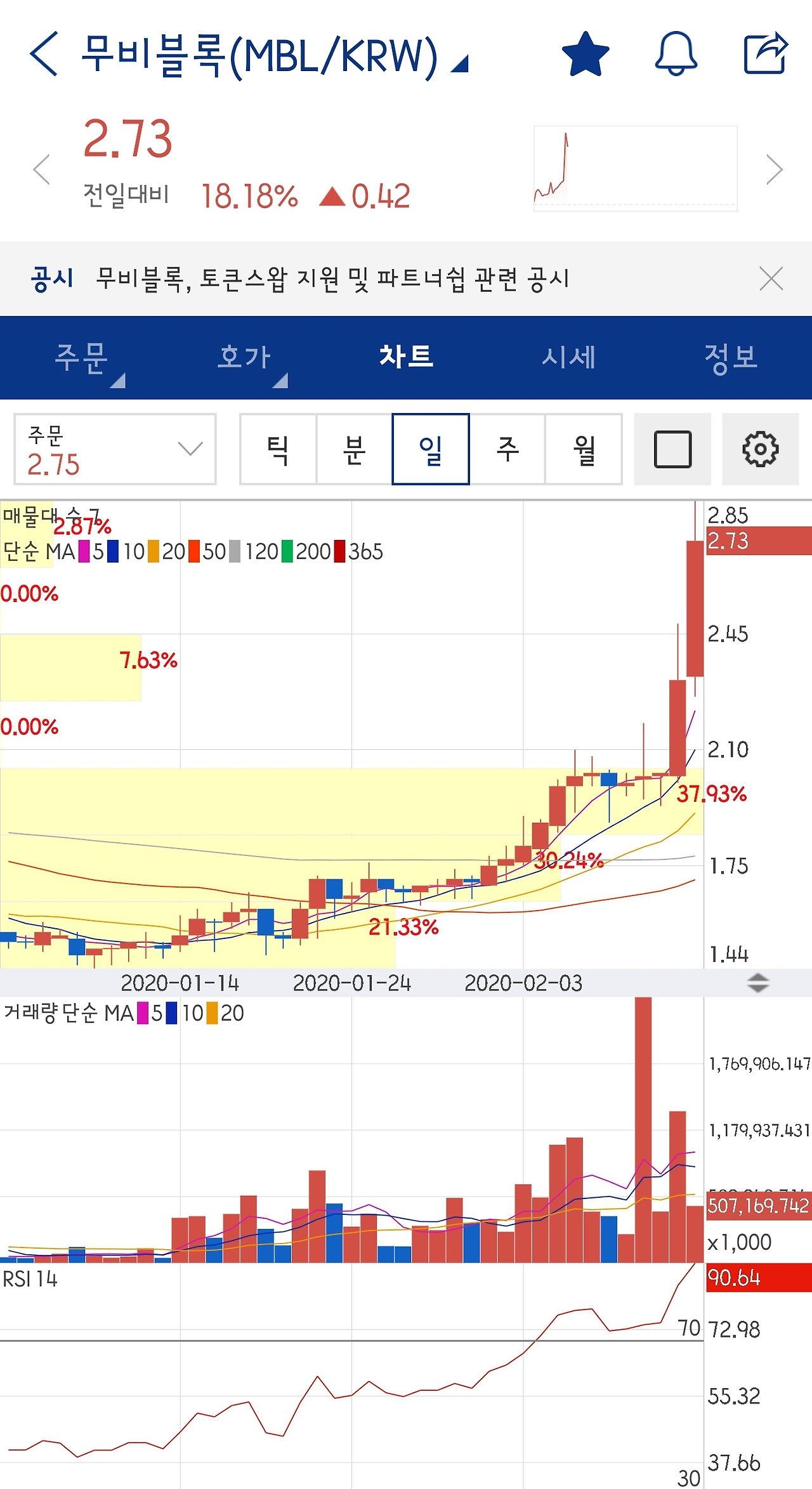Image resolution: width=812 pixels, height=1489 pixels.
Task: Tap the back arrow icon
Action: click(x=44, y=54)
